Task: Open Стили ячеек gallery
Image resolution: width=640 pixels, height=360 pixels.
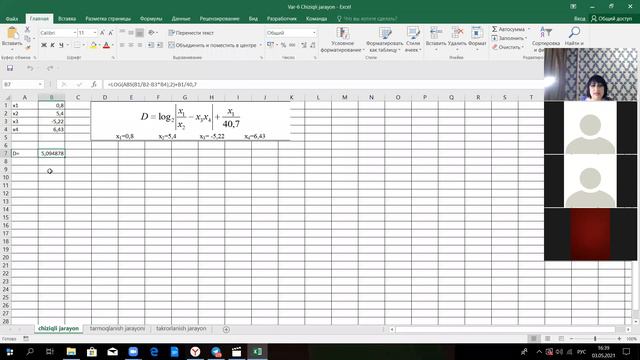Action: 413,40
